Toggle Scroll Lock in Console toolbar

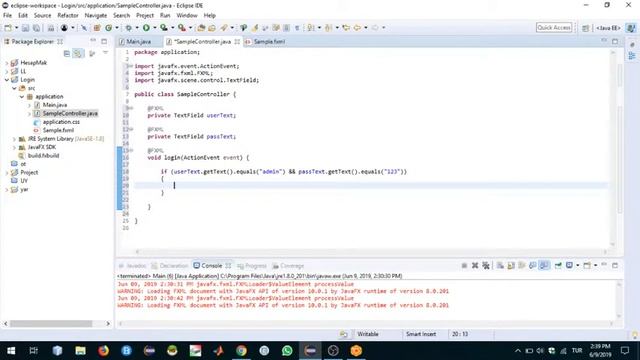click(511, 266)
